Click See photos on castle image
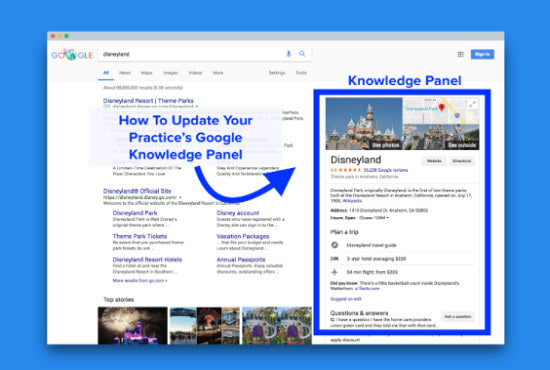Image resolution: width=550 pixels, height=370 pixels. point(385,145)
